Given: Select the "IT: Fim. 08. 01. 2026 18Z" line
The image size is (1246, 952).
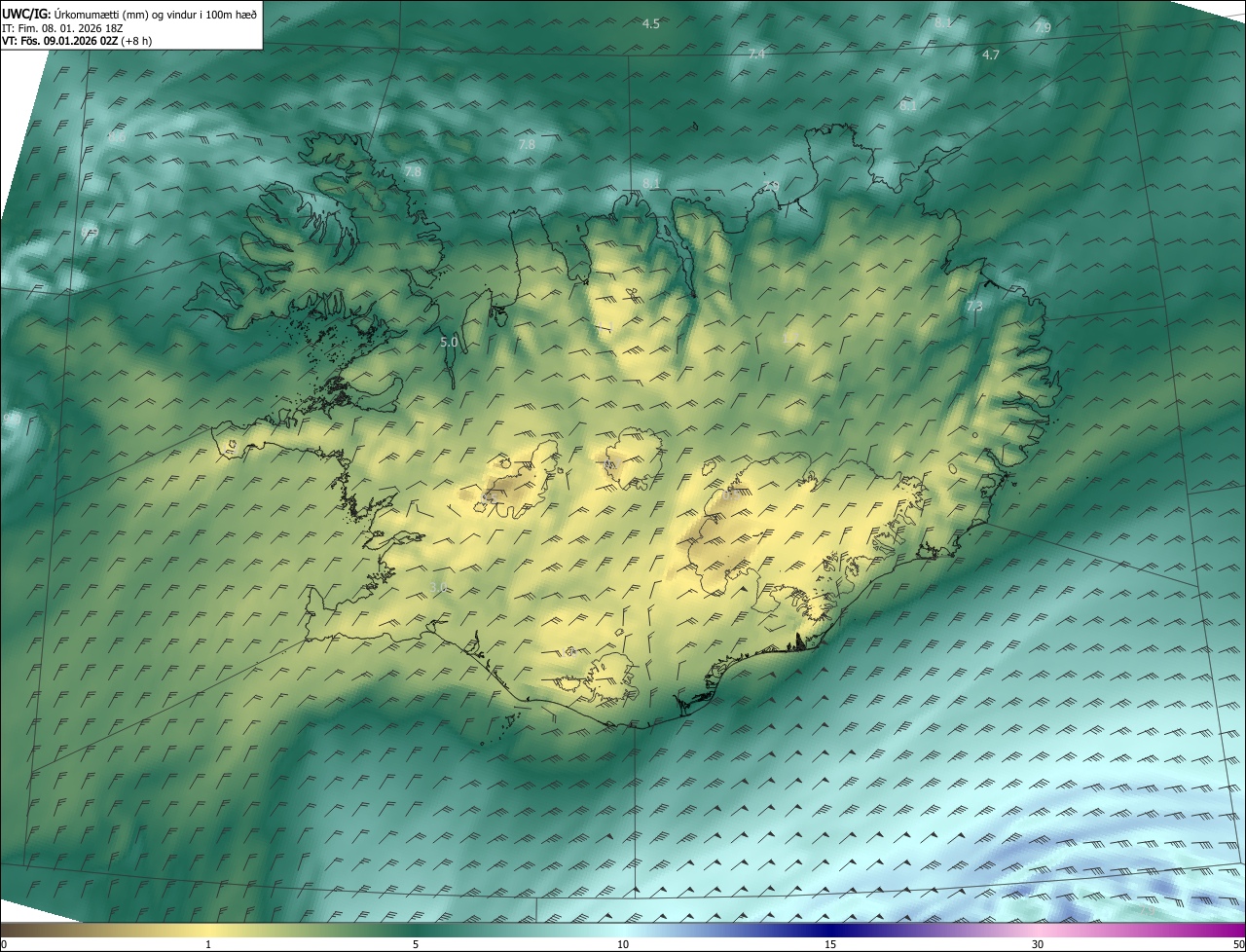Looking at the screenshot, I should [x=62, y=28].
